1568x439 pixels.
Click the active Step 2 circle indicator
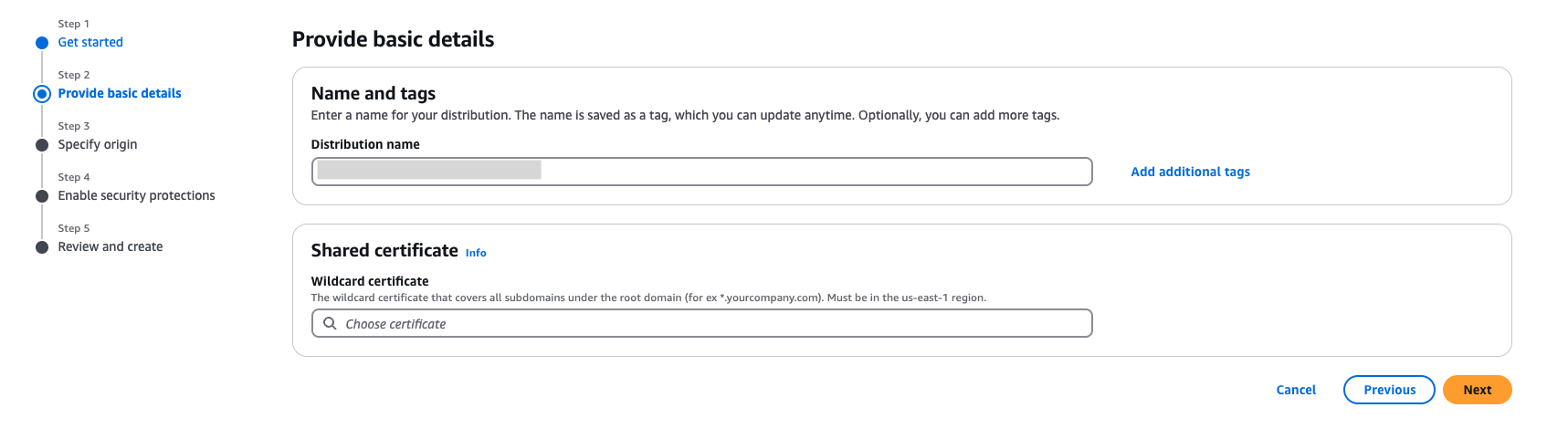coord(42,94)
